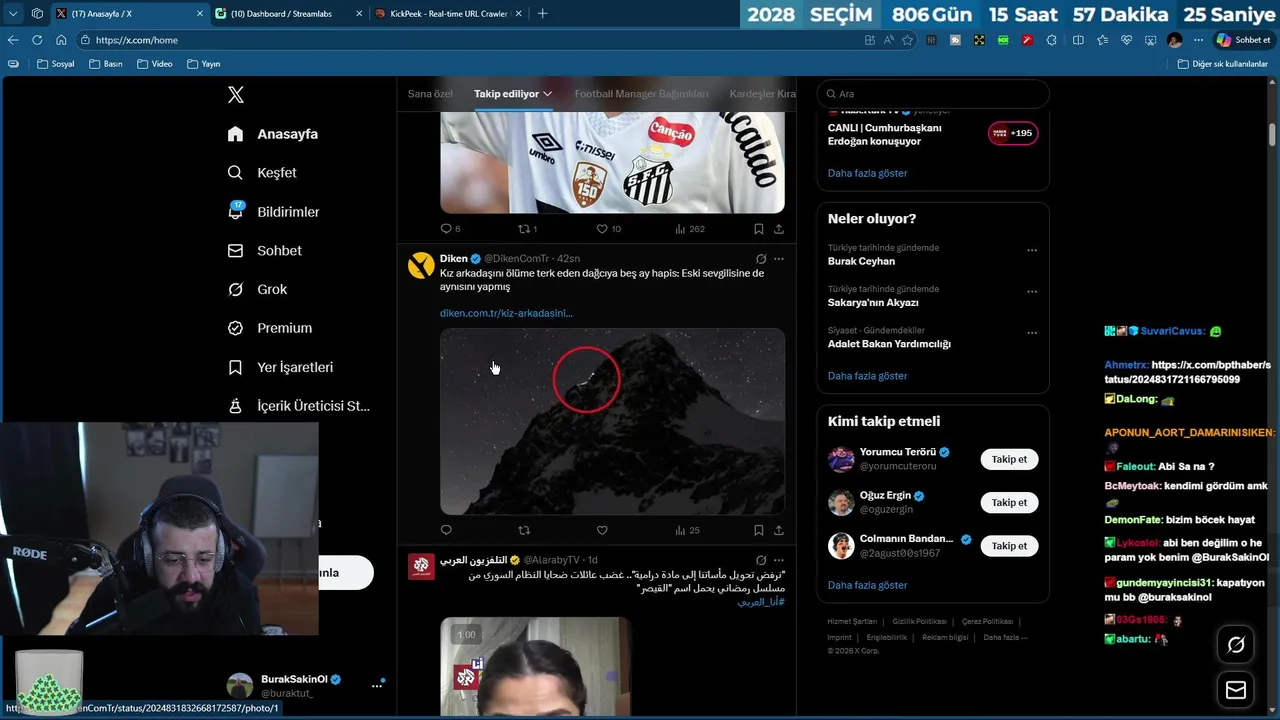This screenshot has width=1280, height=720.
Task: Switch to the Kardeşler Kıra tab
Action: click(x=763, y=94)
